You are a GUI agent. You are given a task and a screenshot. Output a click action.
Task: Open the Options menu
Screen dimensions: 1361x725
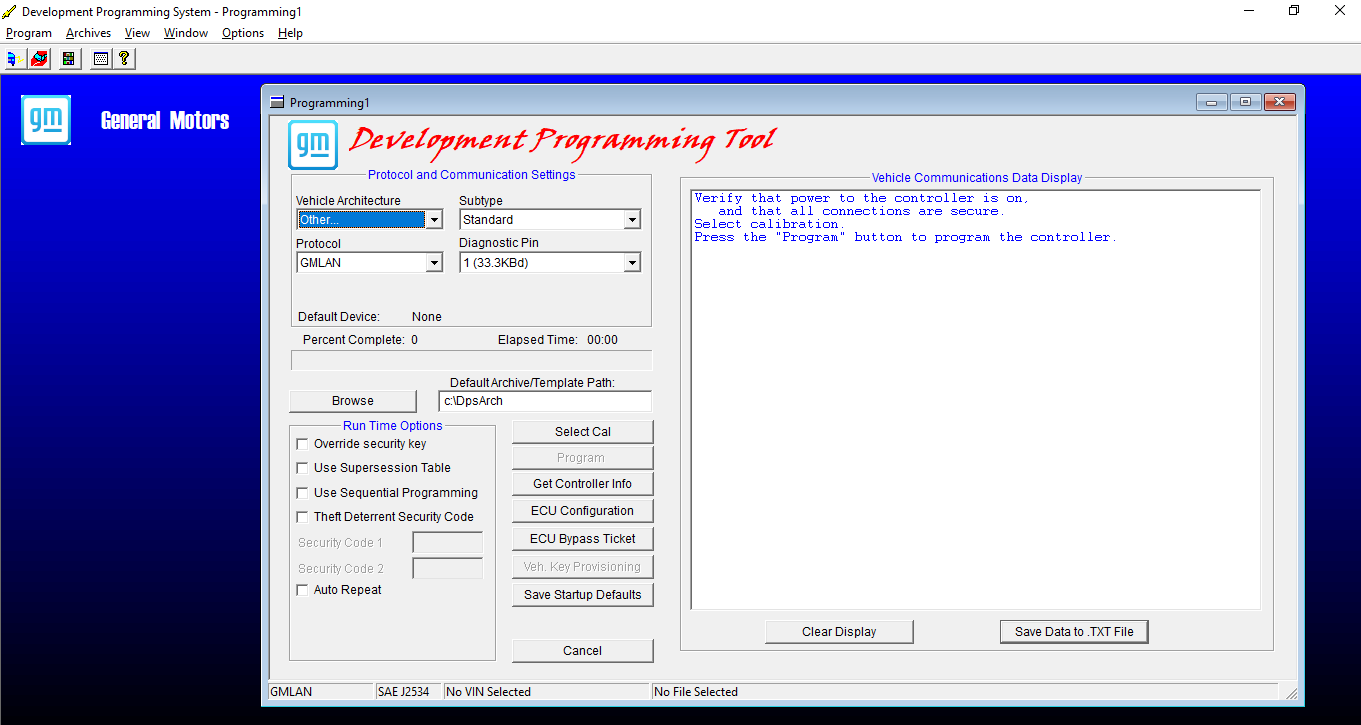243,33
